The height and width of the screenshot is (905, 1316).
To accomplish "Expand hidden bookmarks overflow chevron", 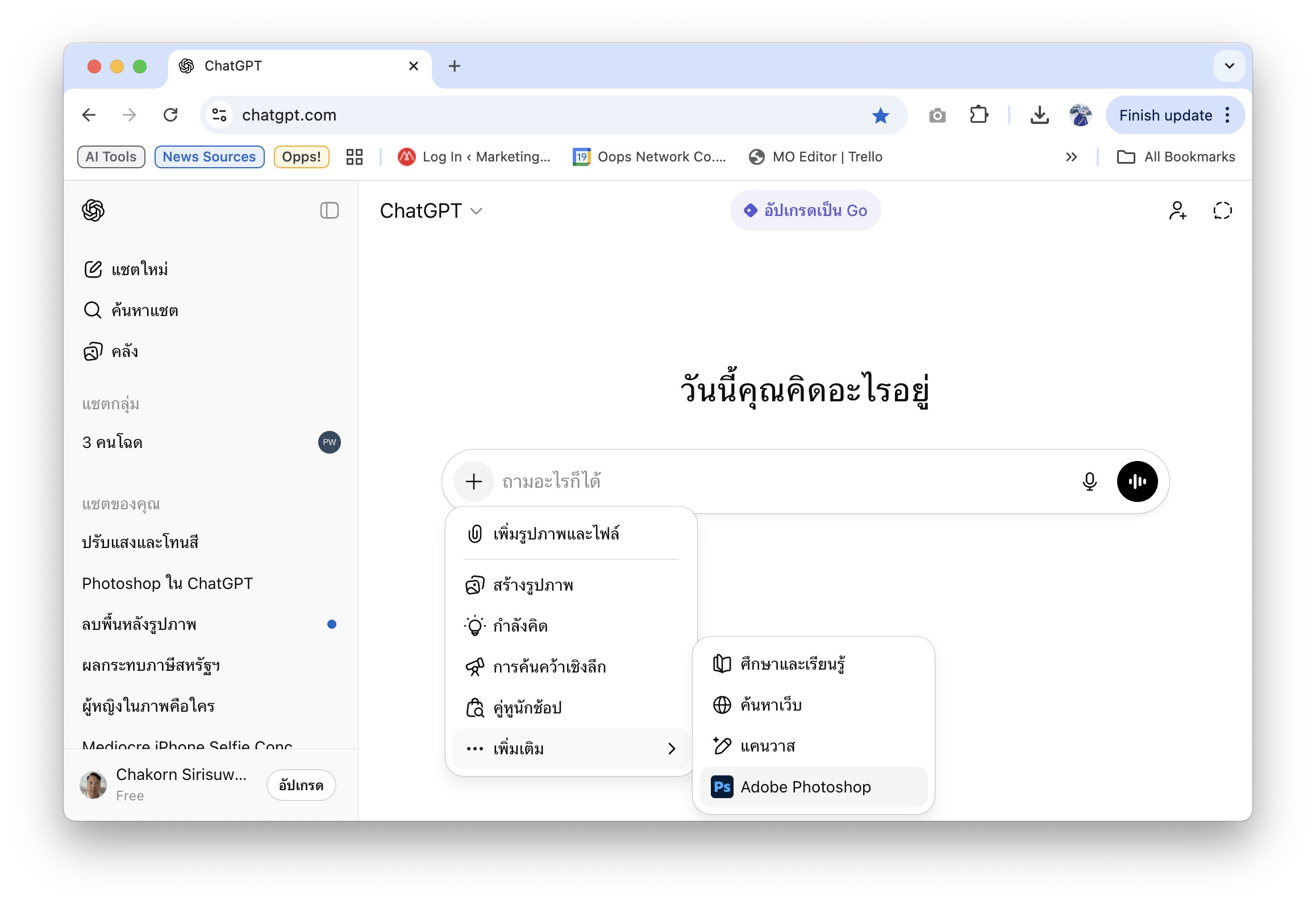I will [x=1071, y=157].
